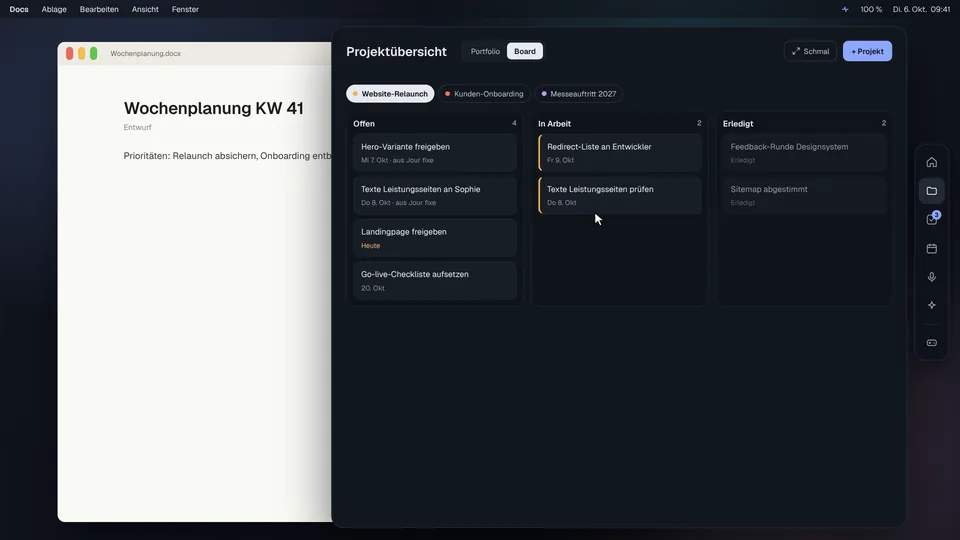The image size is (960, 540).
Task: Click the microphone icon in sidebar
Action: 931,277
